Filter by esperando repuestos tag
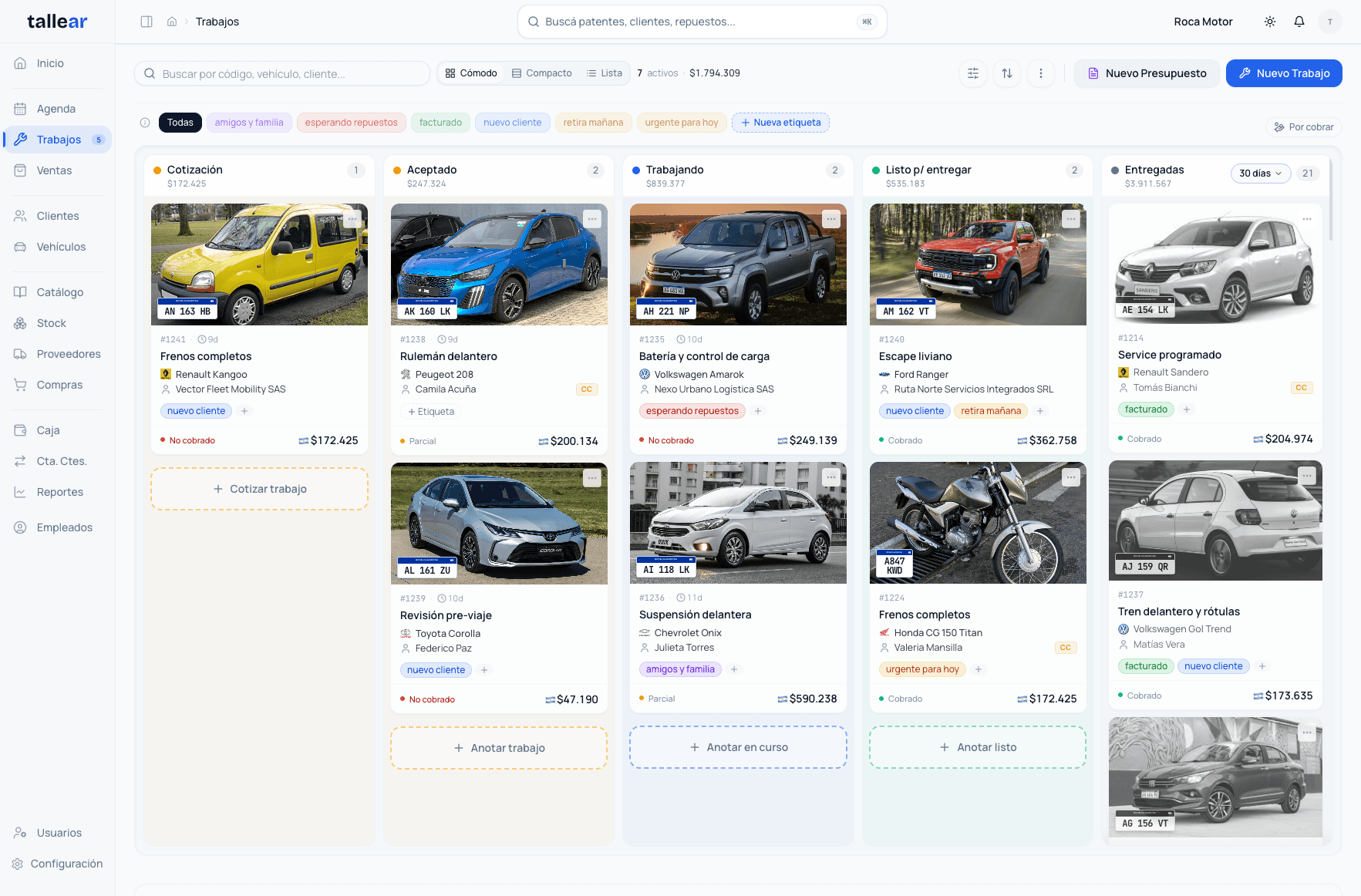The image size is (1361, 896). pos(351,123)
